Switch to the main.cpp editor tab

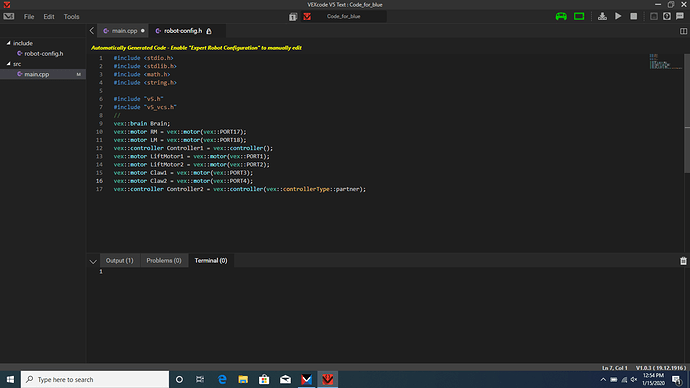point(124,31)
